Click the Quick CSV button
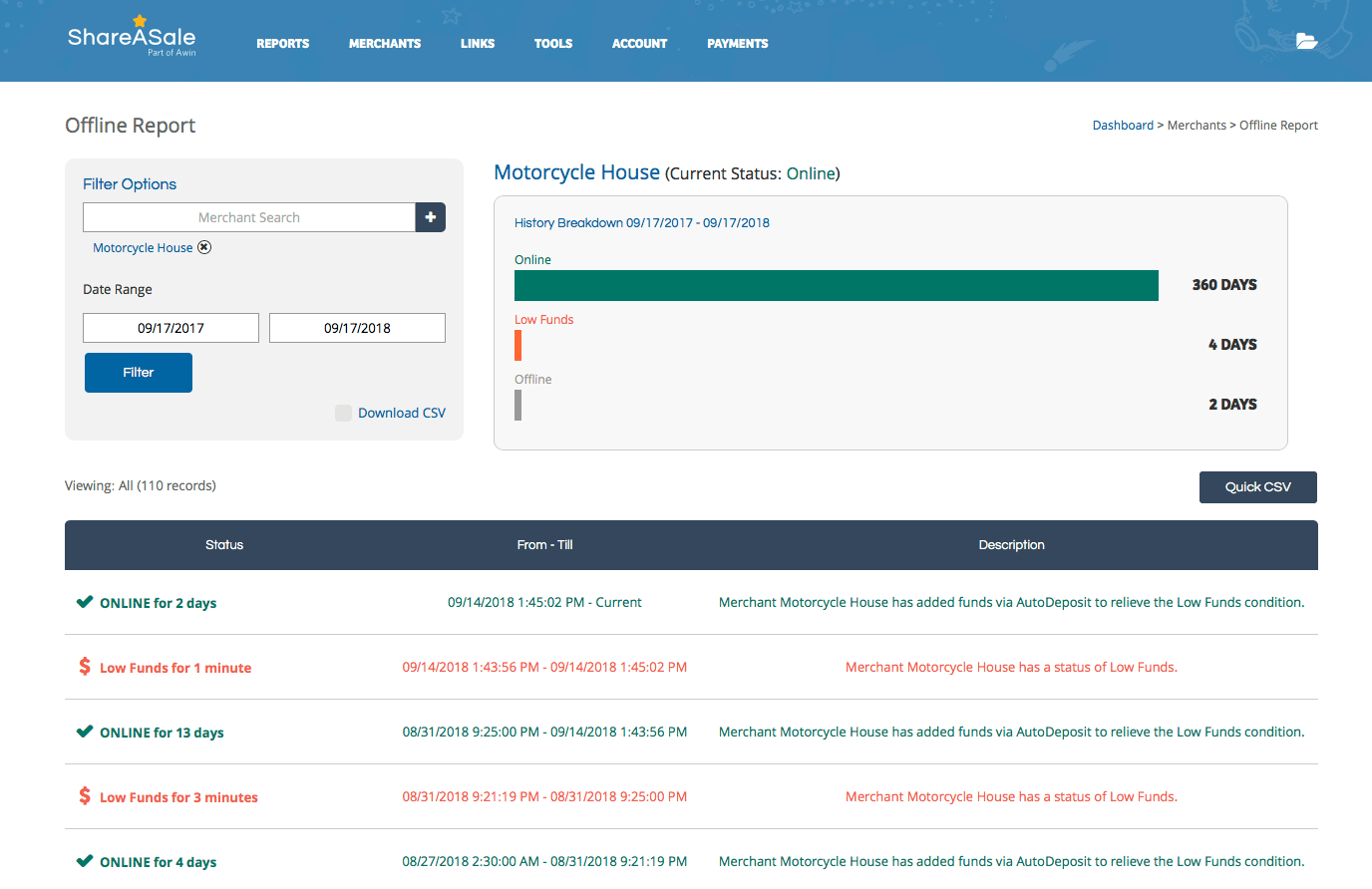The image size is (1372, 889). pyautogui.click(x=1257, y=487)
